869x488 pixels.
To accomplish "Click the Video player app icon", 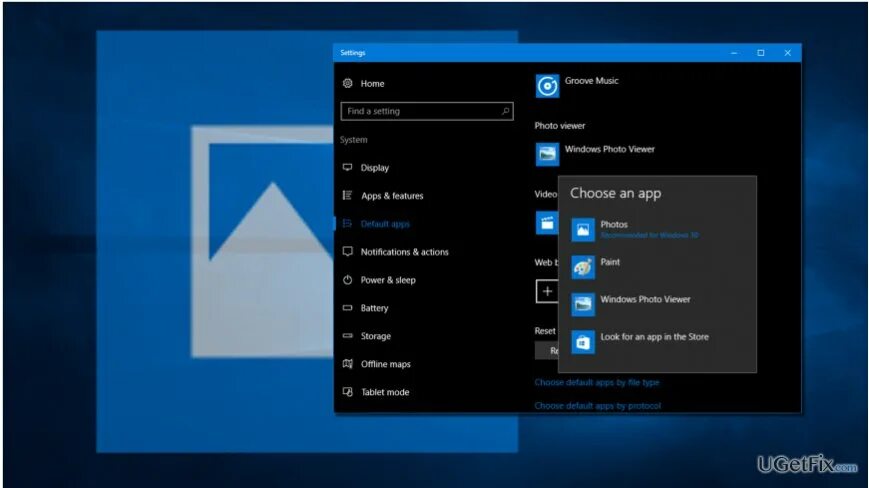I will tap(546, 223).
